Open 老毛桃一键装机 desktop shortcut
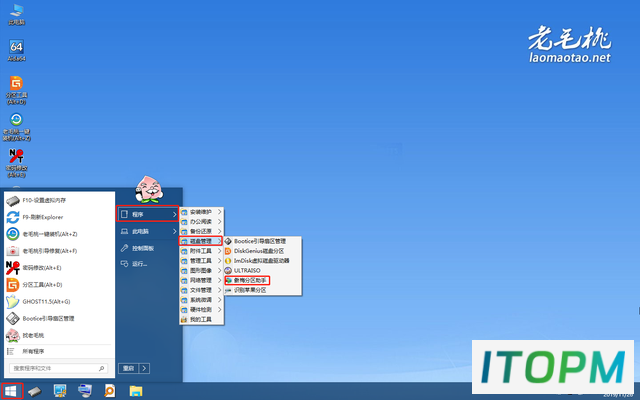This screenshot has height=400, width=640. click(16, 127)
